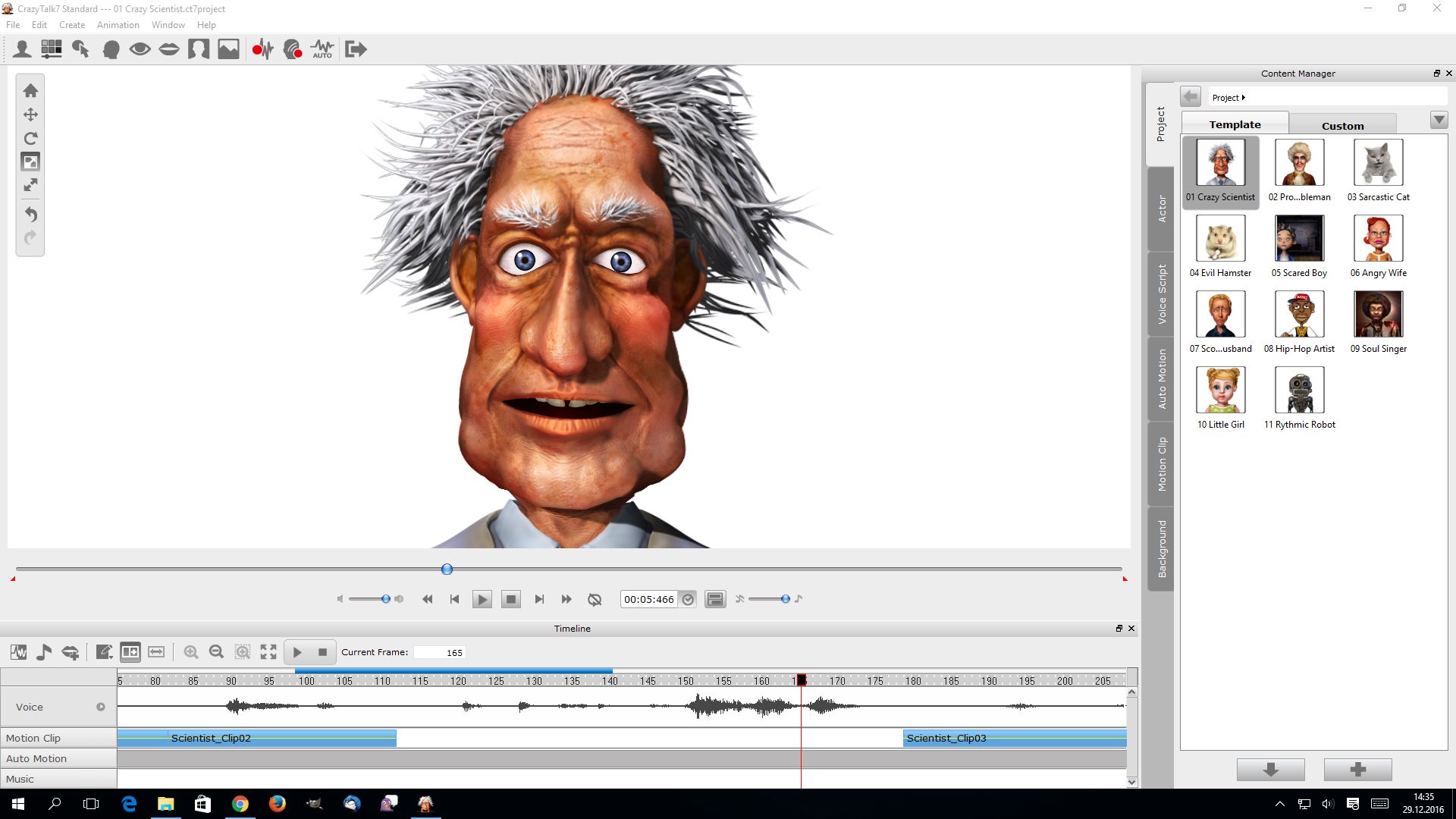Select the Rotate tool in left panel
Image resolution: width=1456 pixels, height=819 pixels.
(x=30, y=139)
